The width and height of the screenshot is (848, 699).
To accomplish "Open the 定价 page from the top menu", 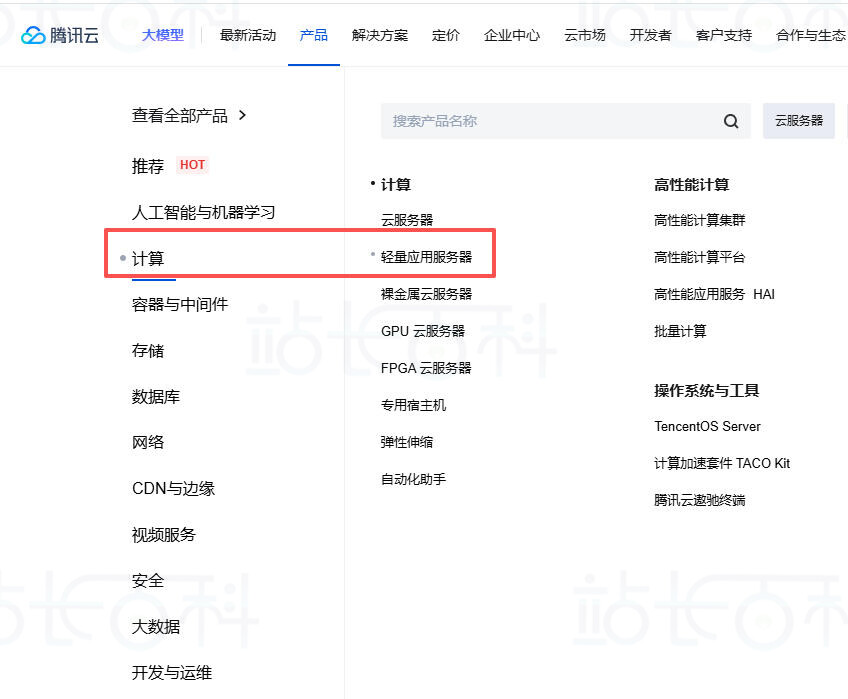I will [446, 34].
